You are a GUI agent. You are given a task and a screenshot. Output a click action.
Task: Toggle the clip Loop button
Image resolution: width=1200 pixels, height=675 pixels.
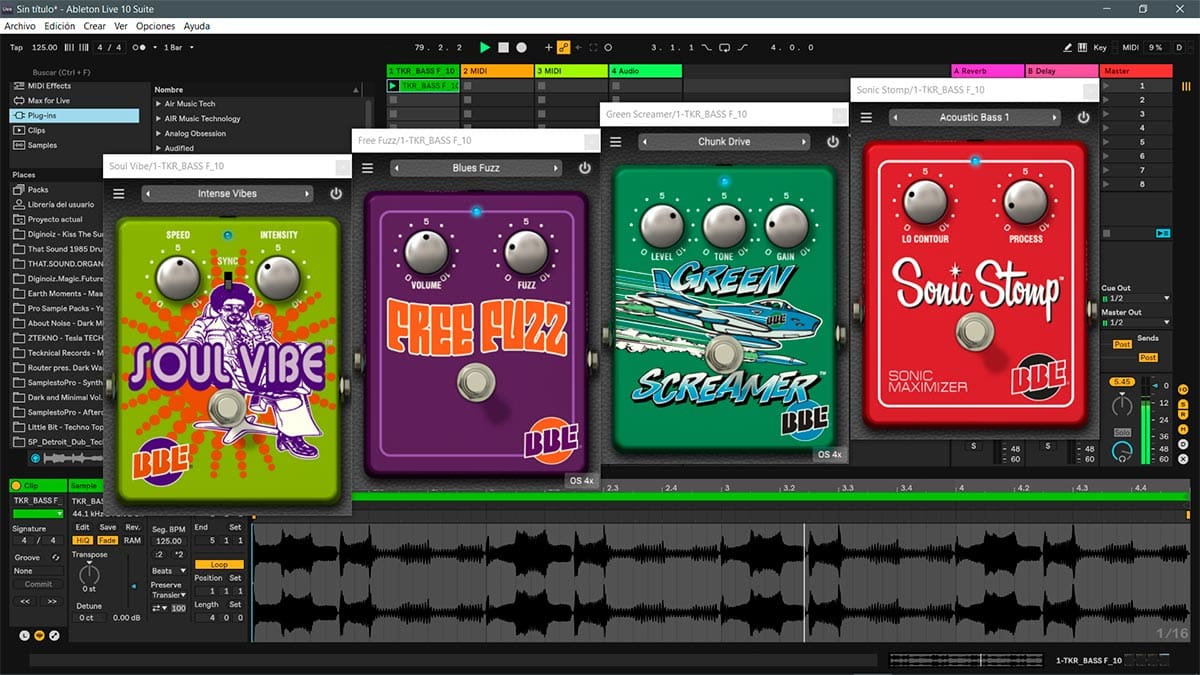coord(219,565)
